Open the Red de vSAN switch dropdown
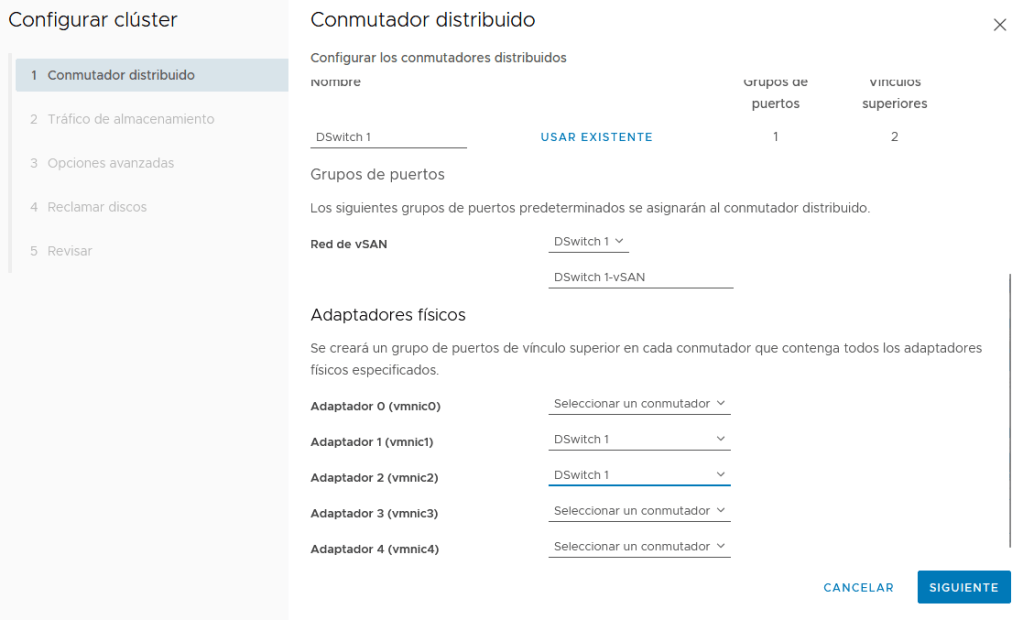 coord(588,241)
